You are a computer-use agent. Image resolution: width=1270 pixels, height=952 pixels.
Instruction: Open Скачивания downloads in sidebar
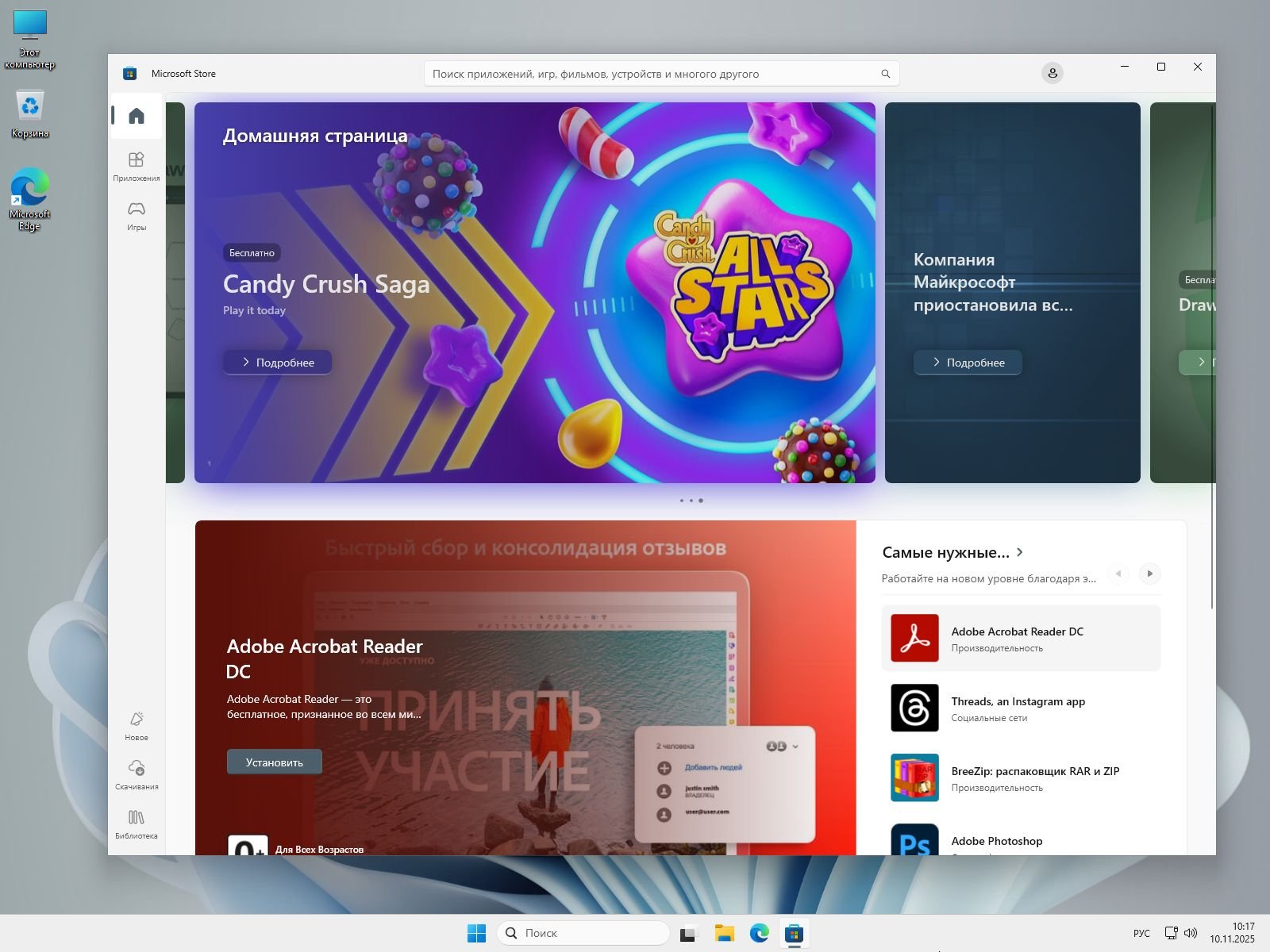pos(137,774)
